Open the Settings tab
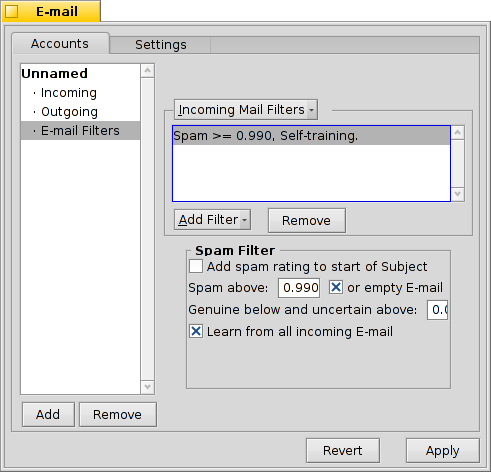 (160, 45)
